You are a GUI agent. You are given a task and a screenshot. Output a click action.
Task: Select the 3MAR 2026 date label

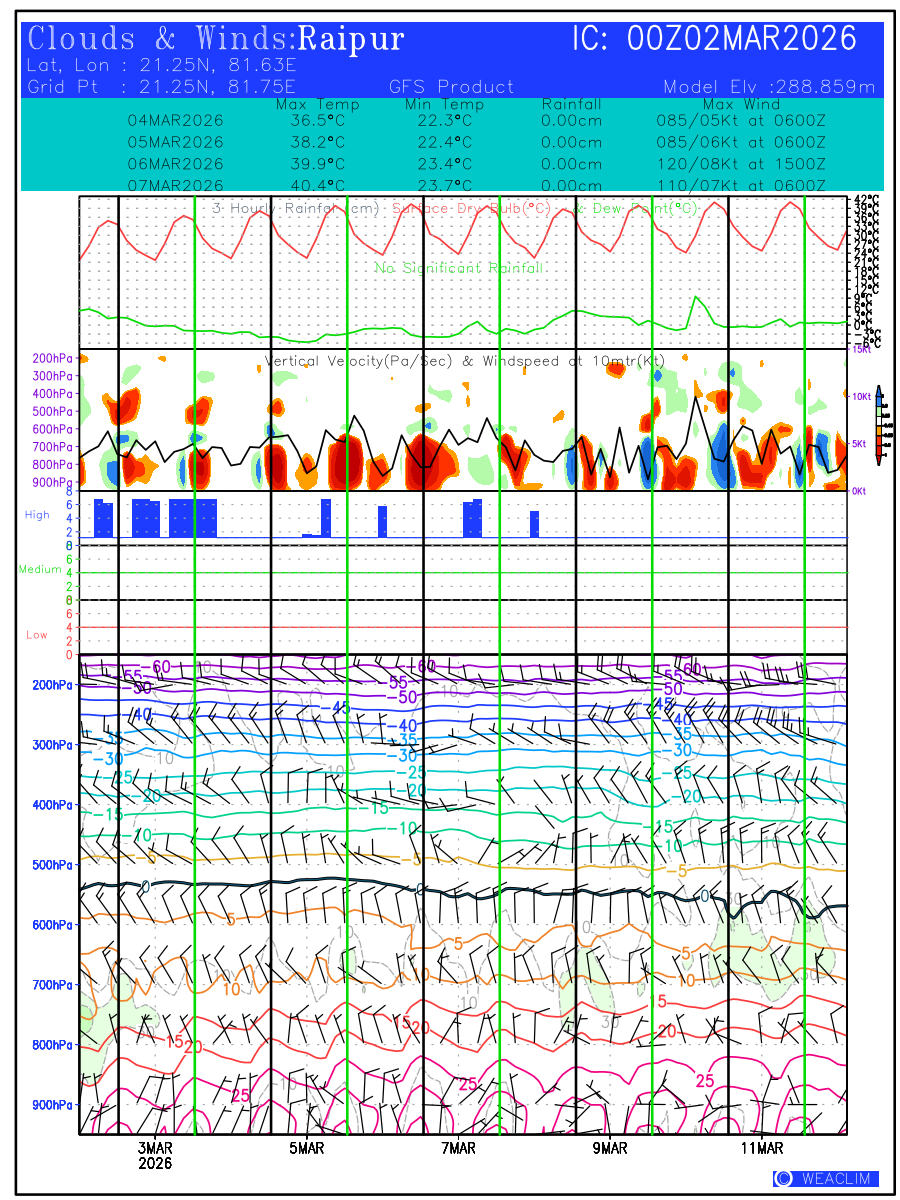[155, 1156]
